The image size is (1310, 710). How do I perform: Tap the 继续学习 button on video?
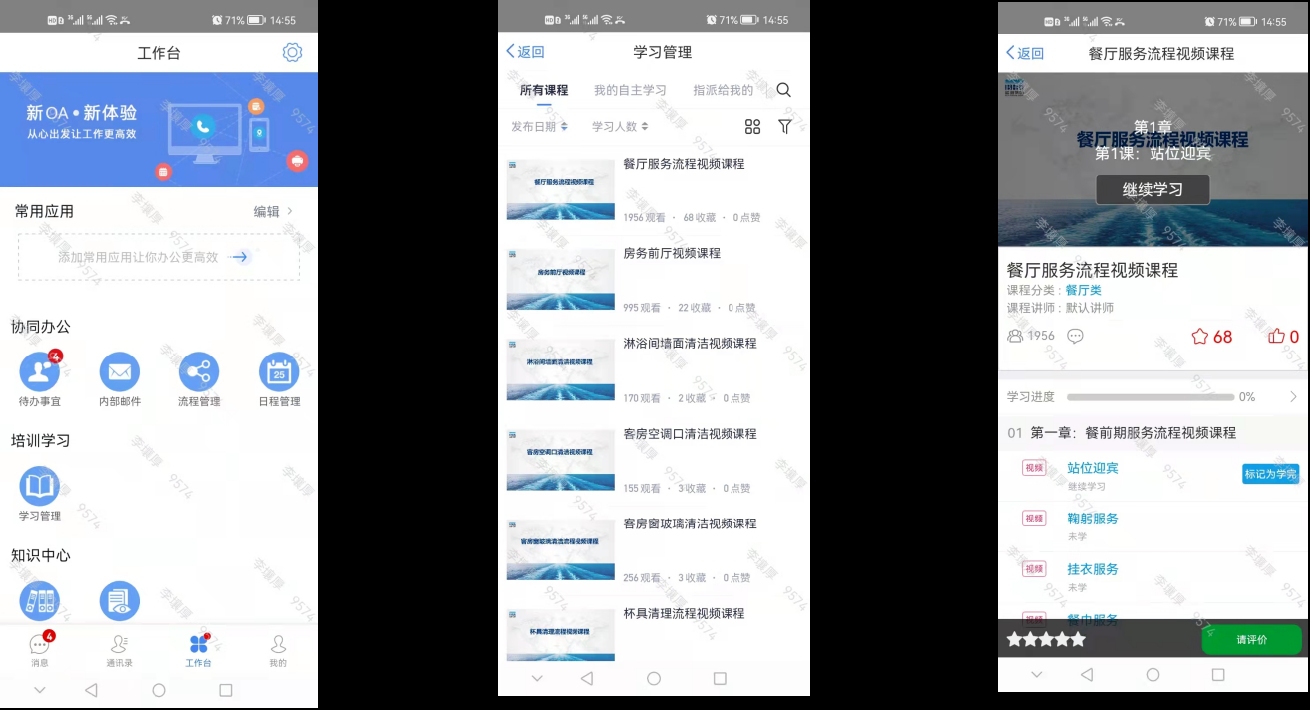pos(1153,190)
